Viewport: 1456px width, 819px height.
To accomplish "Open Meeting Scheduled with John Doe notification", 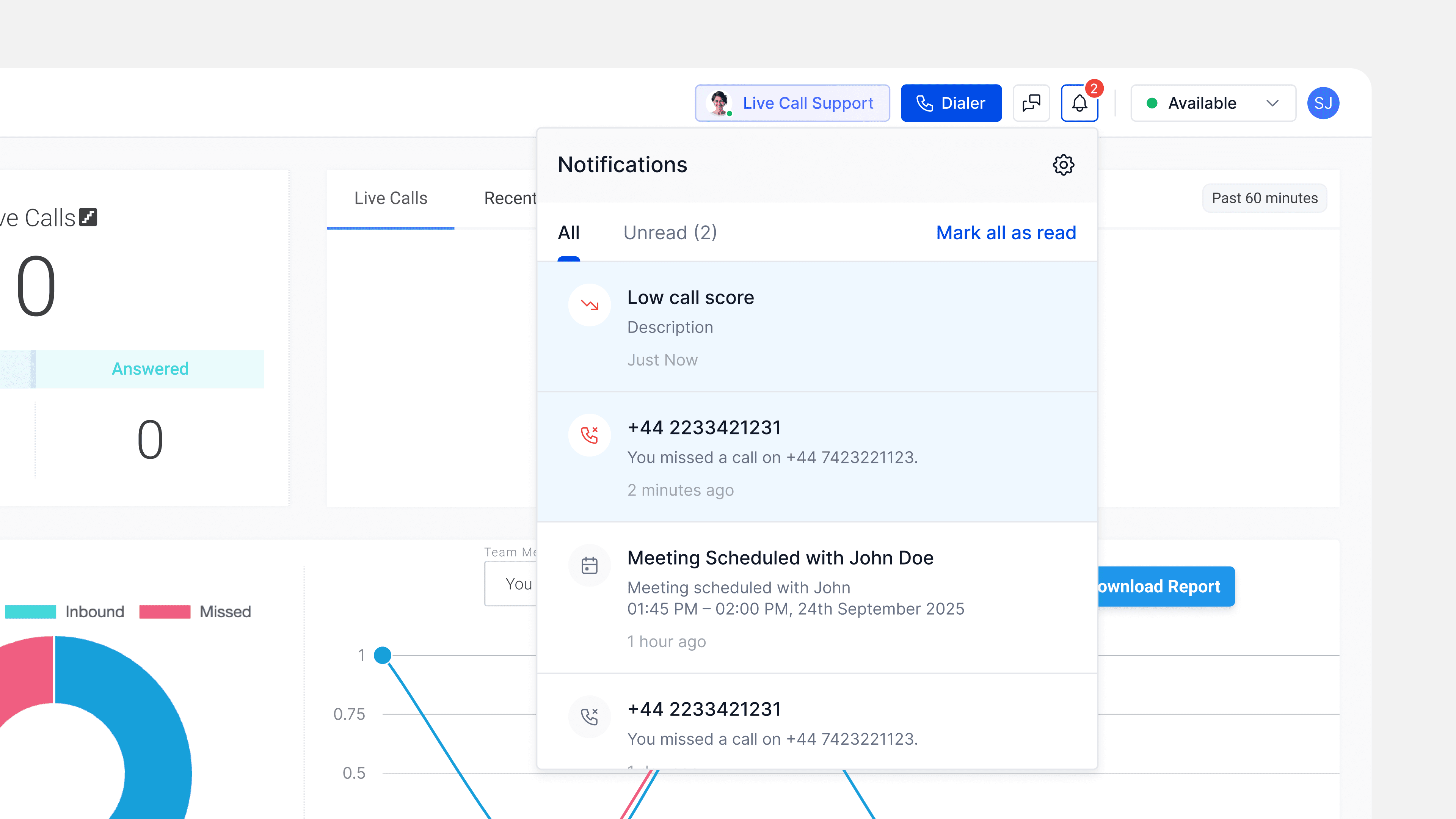I will pos(780,558).
